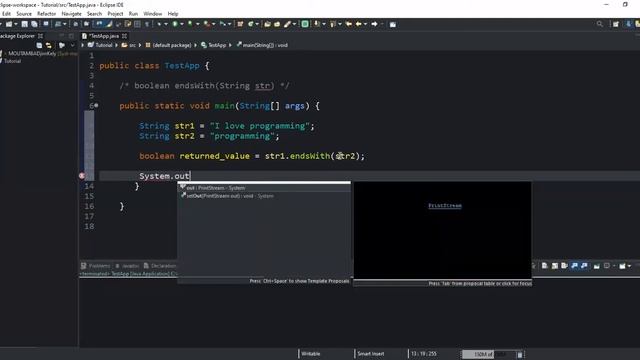Click the Back navigation arrow
Image resolution: width=640 pixels, height=360 pixels.
[359, 24]
